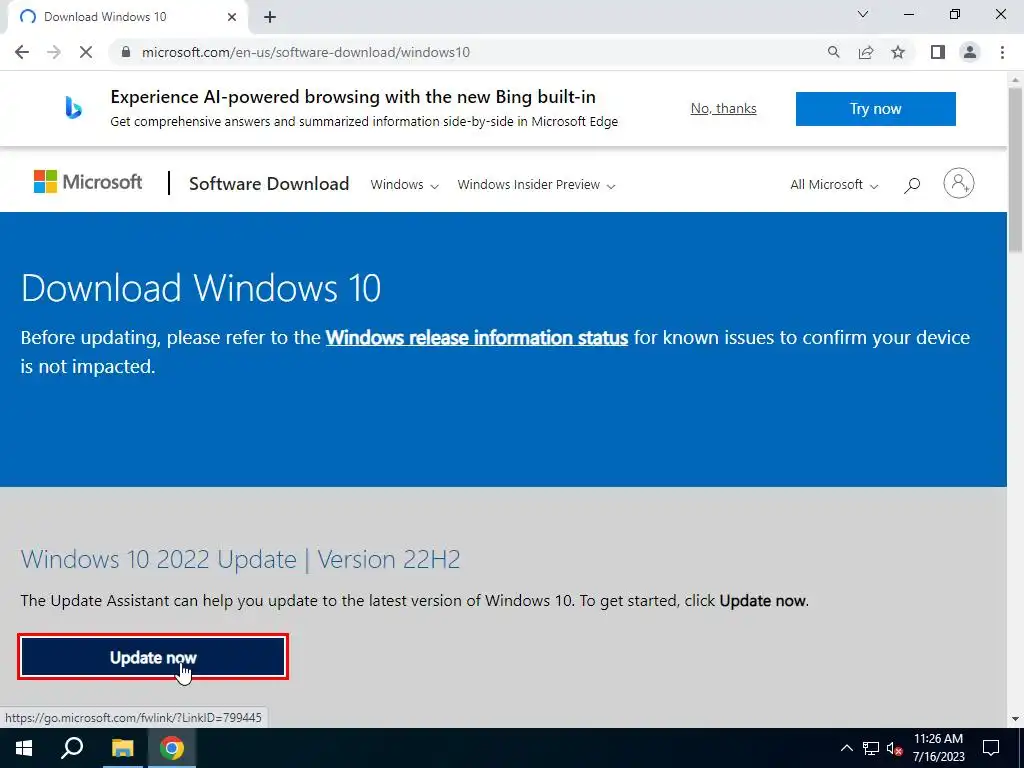
Task: Click the Microsoft logo
Action: pyautogui.click(x=88, y=182)
